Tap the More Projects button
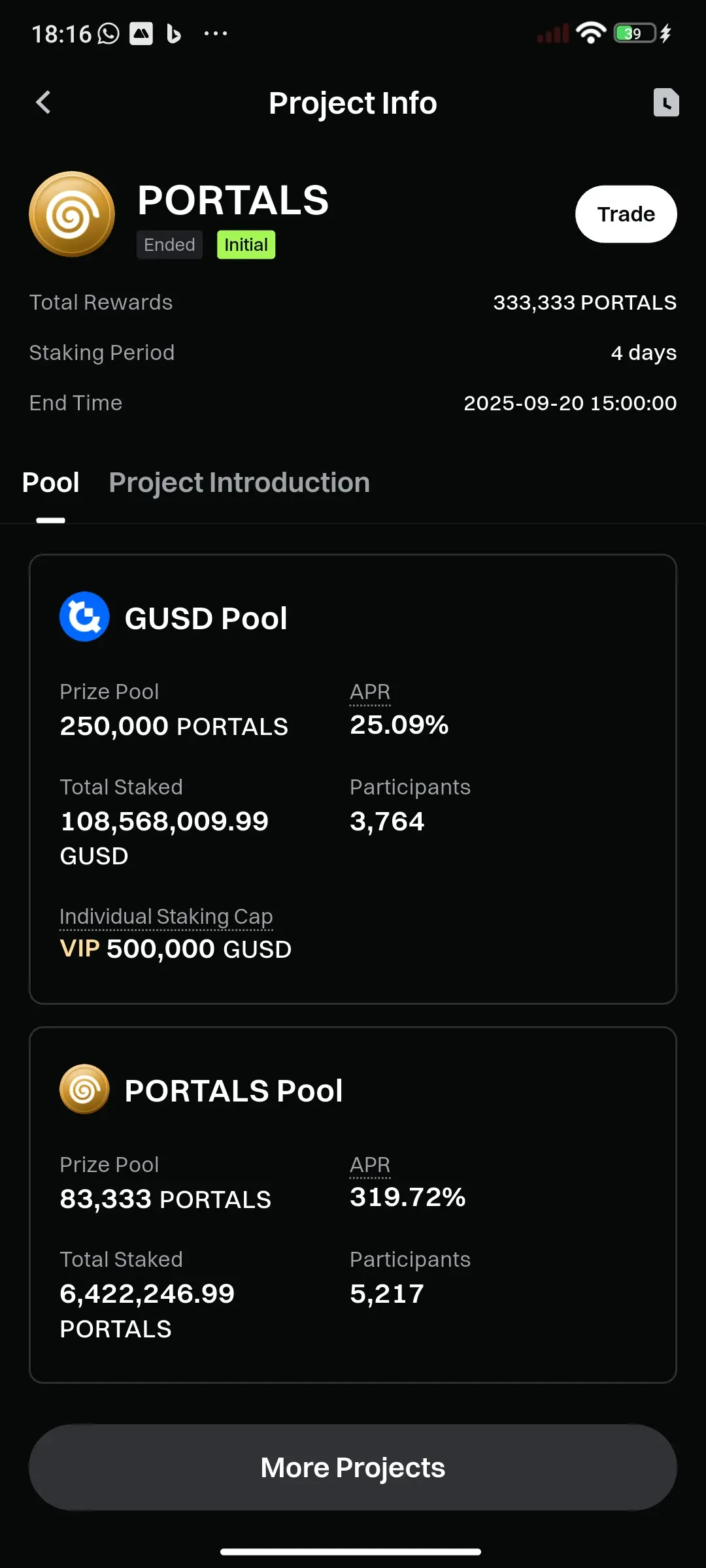The height and width of the screenshot is (1568, 706). (353, 1467)
